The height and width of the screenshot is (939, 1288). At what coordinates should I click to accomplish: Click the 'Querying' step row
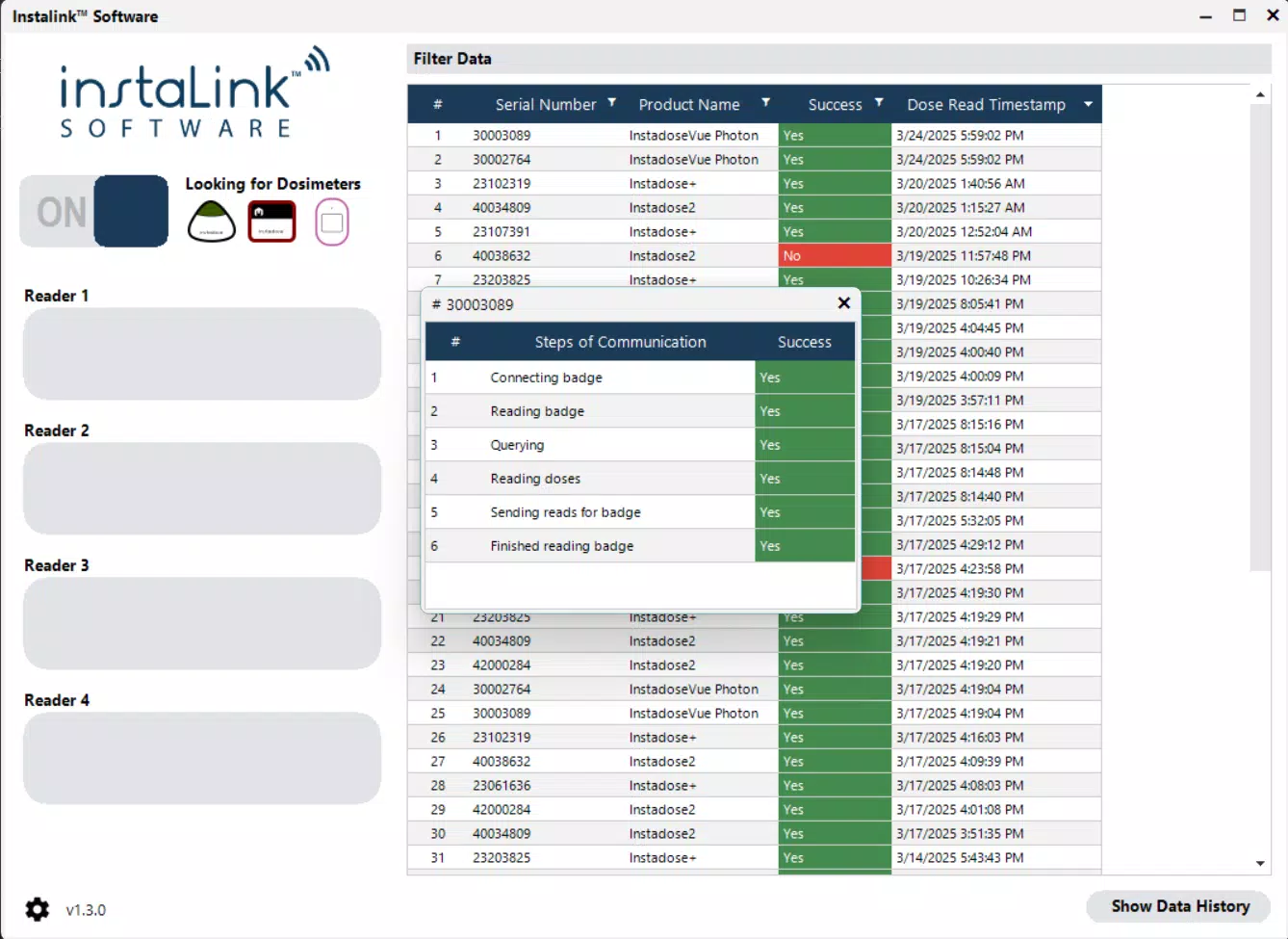click(640, 445)
